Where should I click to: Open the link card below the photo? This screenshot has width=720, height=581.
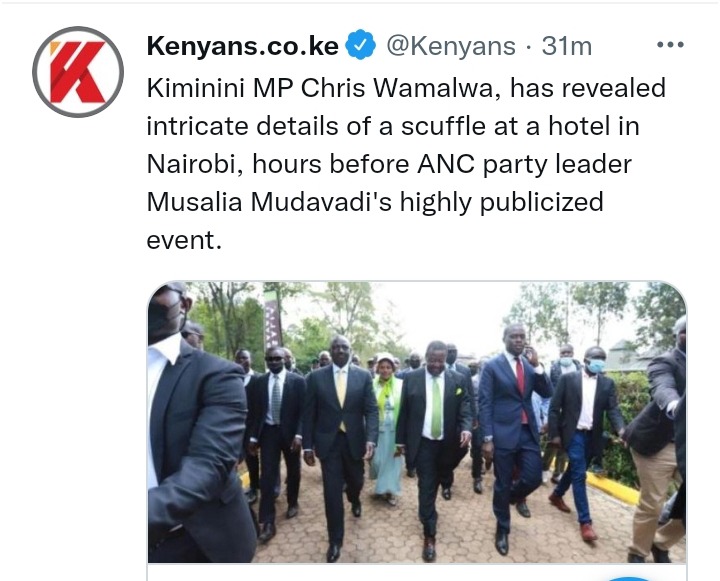coord(417,572)
